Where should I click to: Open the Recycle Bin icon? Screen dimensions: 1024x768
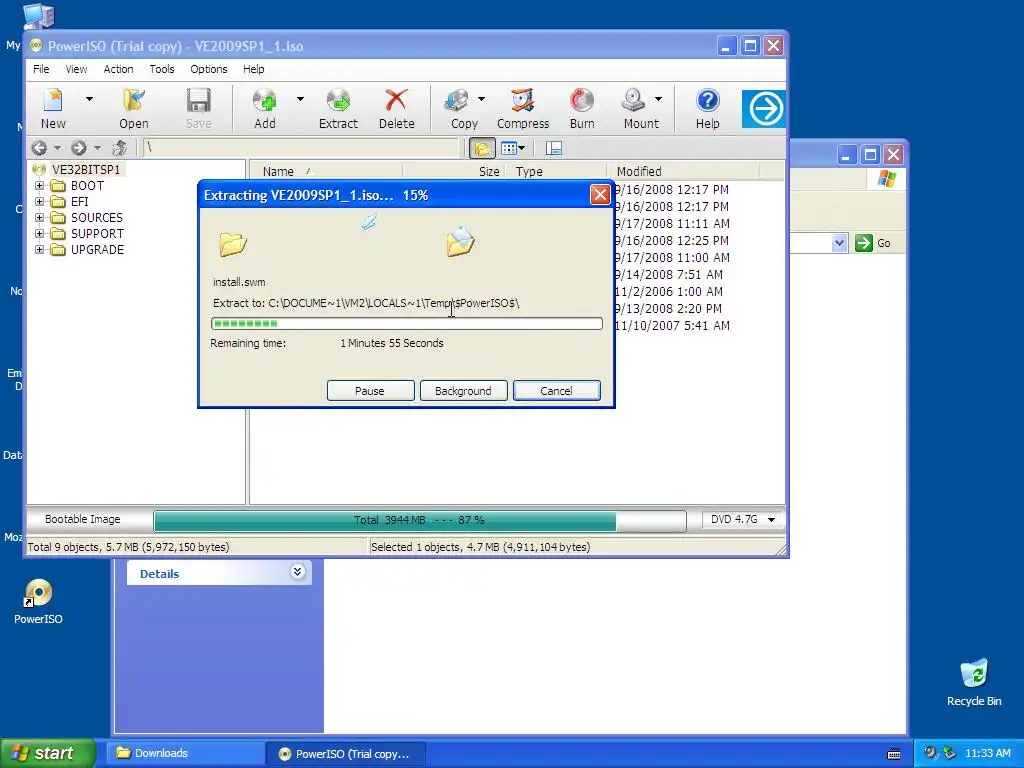pos(974,682)
